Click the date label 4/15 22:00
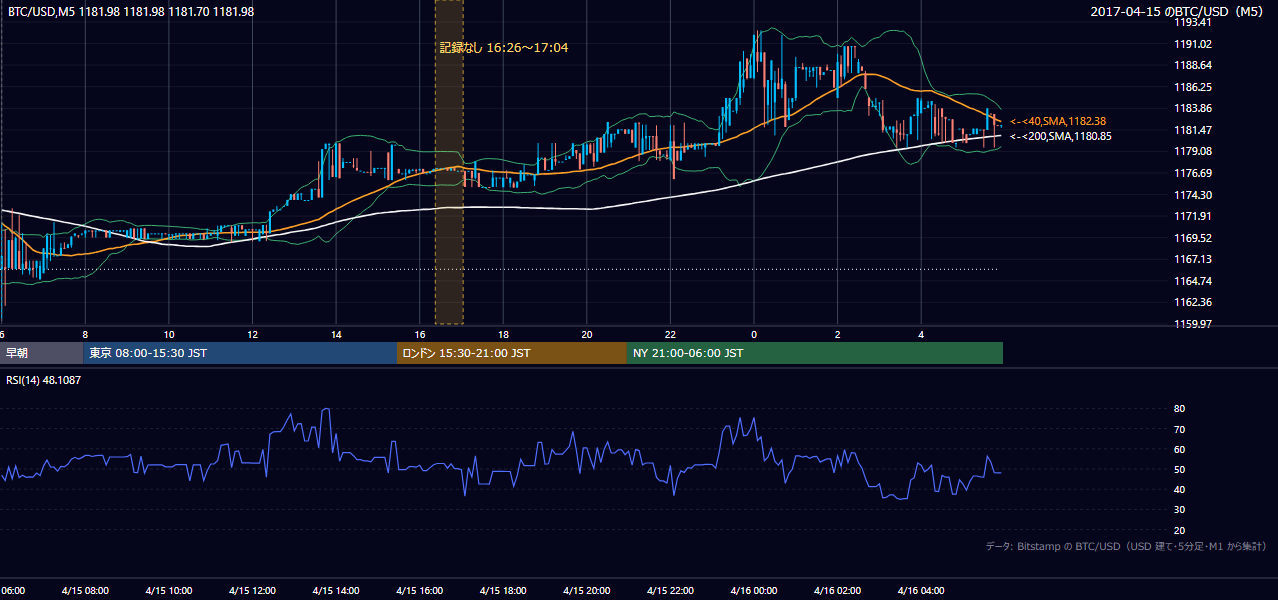Screen dimensions: 1278x600 [670, 591]
